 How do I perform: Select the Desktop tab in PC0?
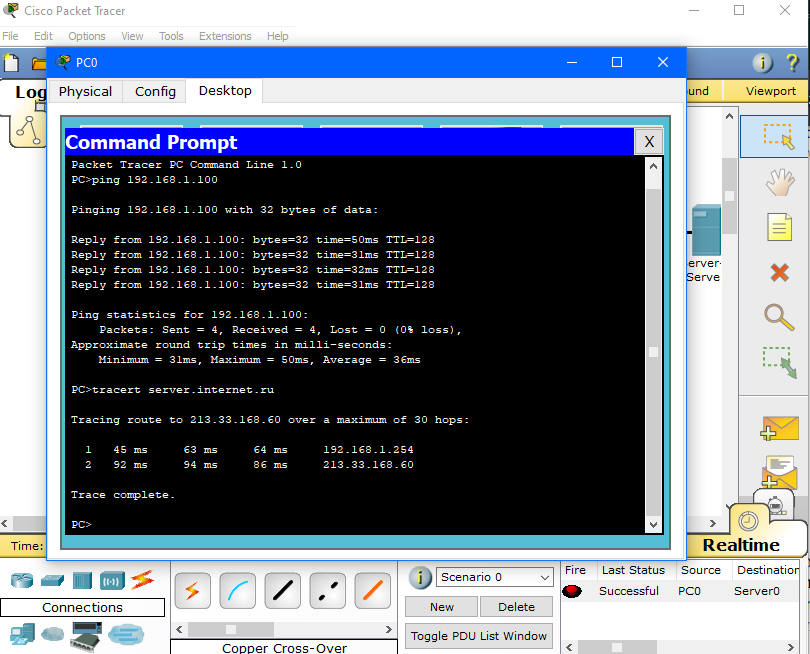(225, 90)
